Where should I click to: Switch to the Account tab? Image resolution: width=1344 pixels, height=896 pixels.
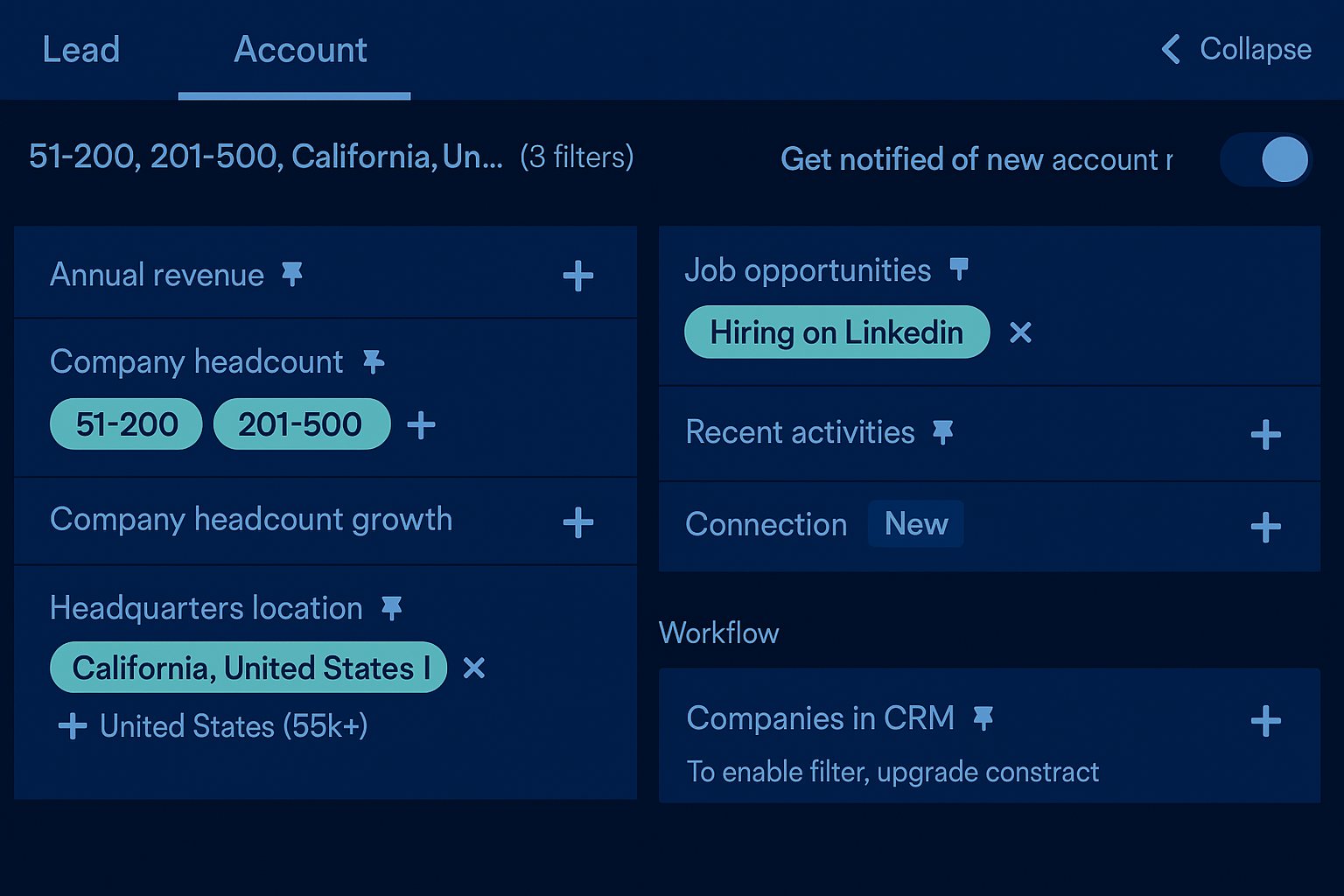[x=300, y=50]
